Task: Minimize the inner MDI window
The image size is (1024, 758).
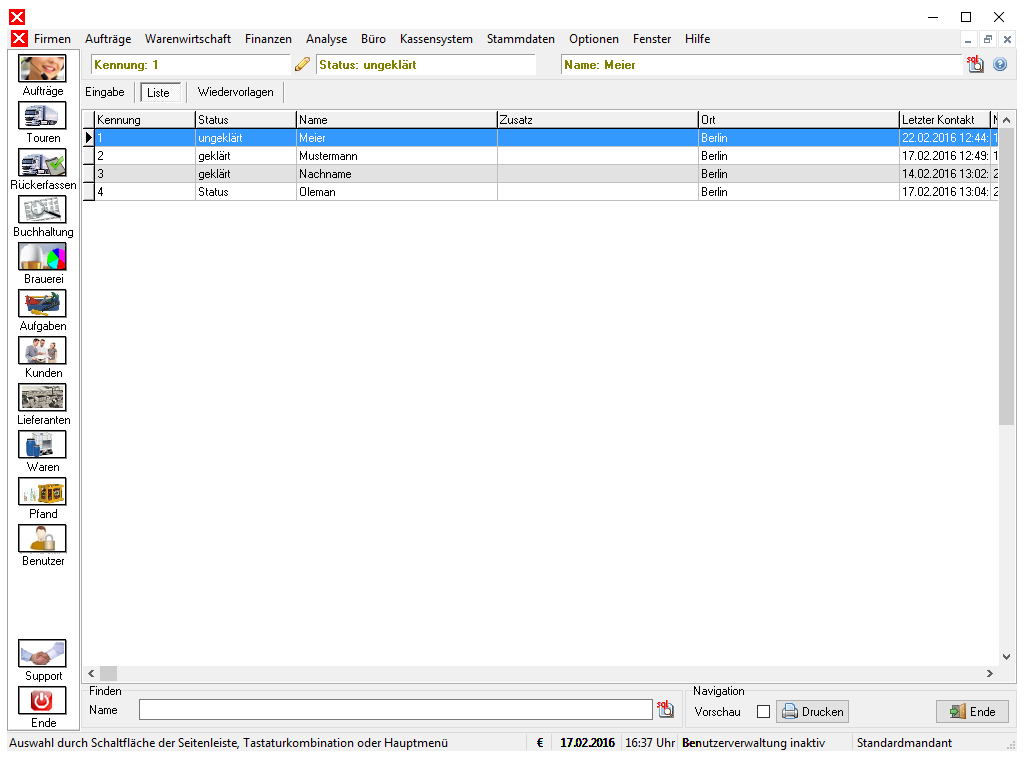Action: [968, 40]
